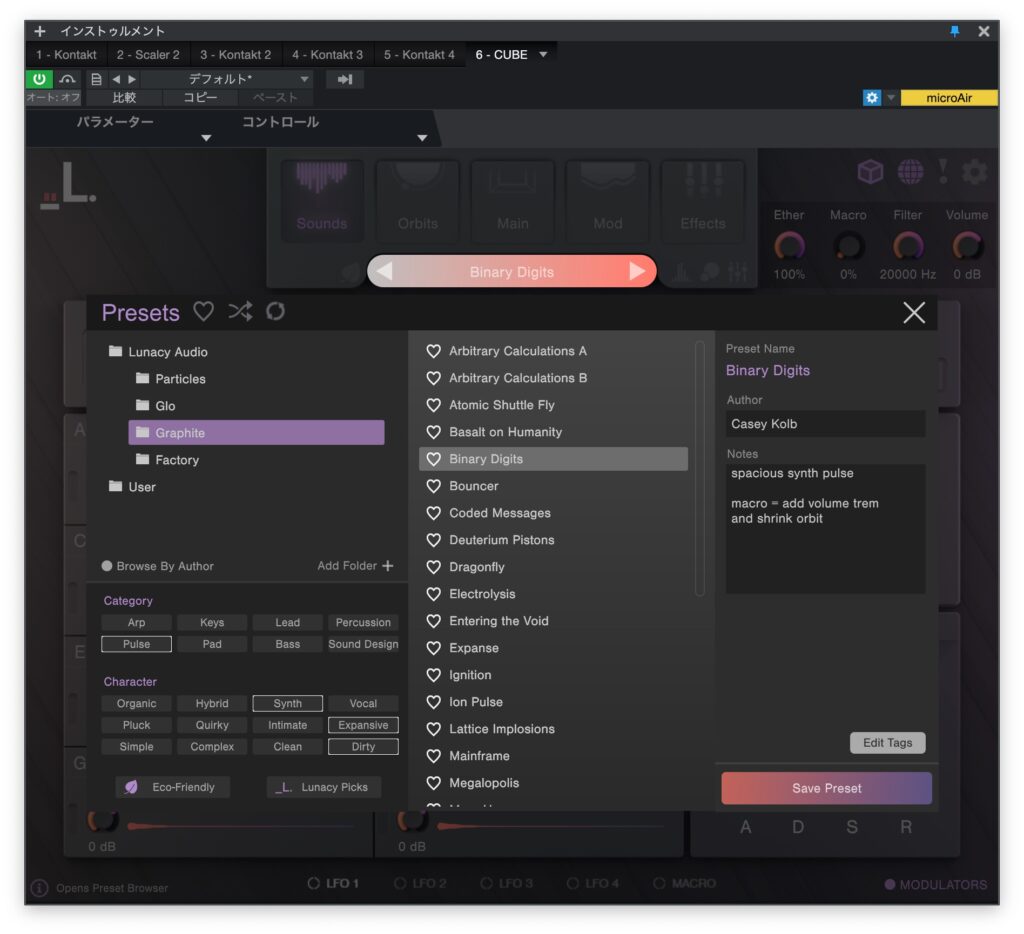This screenshot has height=934, width=1024.
Task: Click the refresh icon in Presets header
Action: pos(275,312)
